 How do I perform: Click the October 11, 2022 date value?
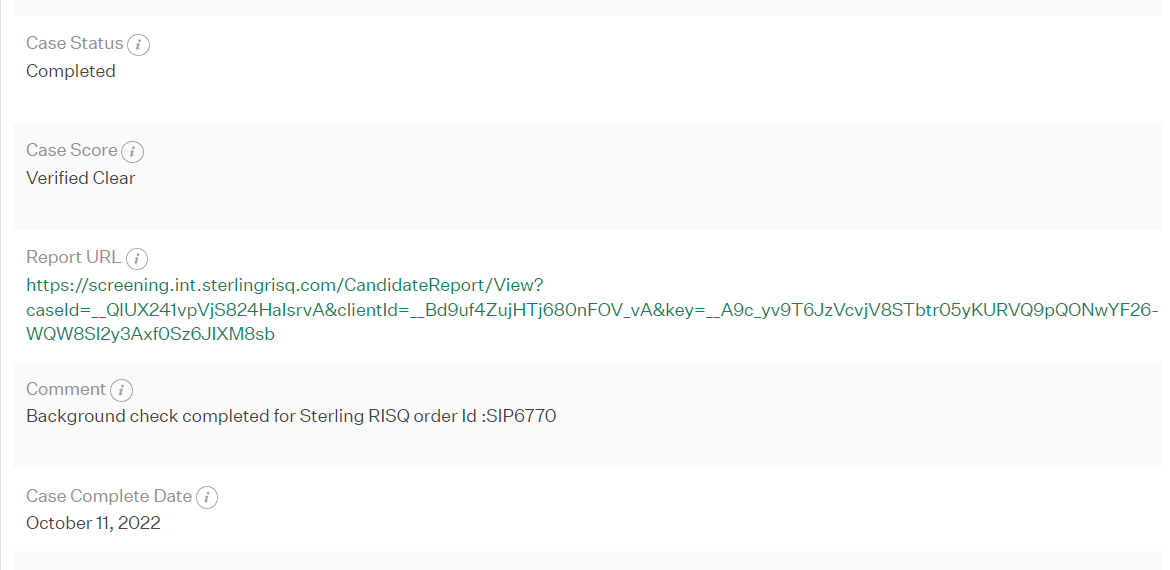(93, 522)
